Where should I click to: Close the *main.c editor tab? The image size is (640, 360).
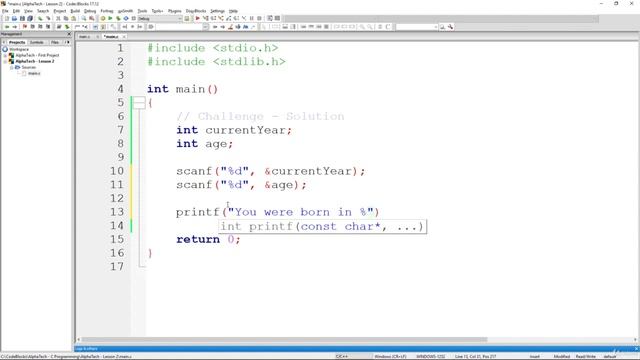[124, 37]
